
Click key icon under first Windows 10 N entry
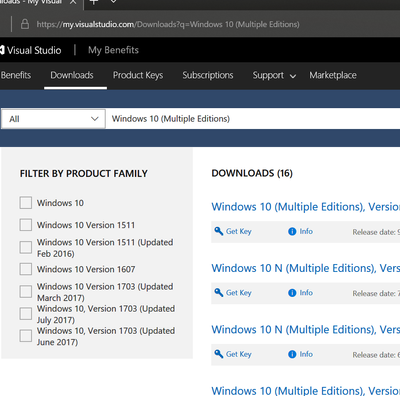(219, 292)
